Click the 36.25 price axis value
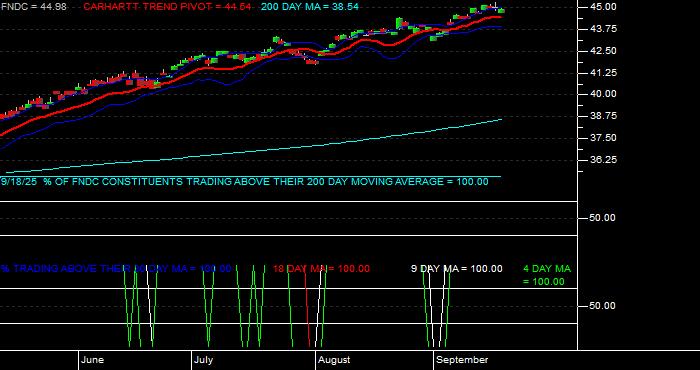This screenshot has height=370, width=700. (604, 160)
